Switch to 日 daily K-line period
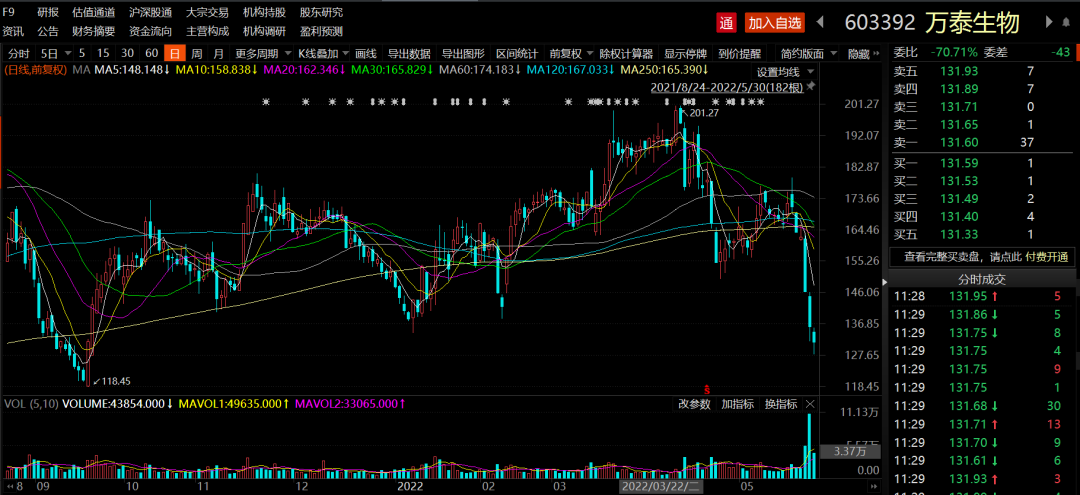Image resolution: width=1080 pixels, height=495 pixels. (175, 53)
